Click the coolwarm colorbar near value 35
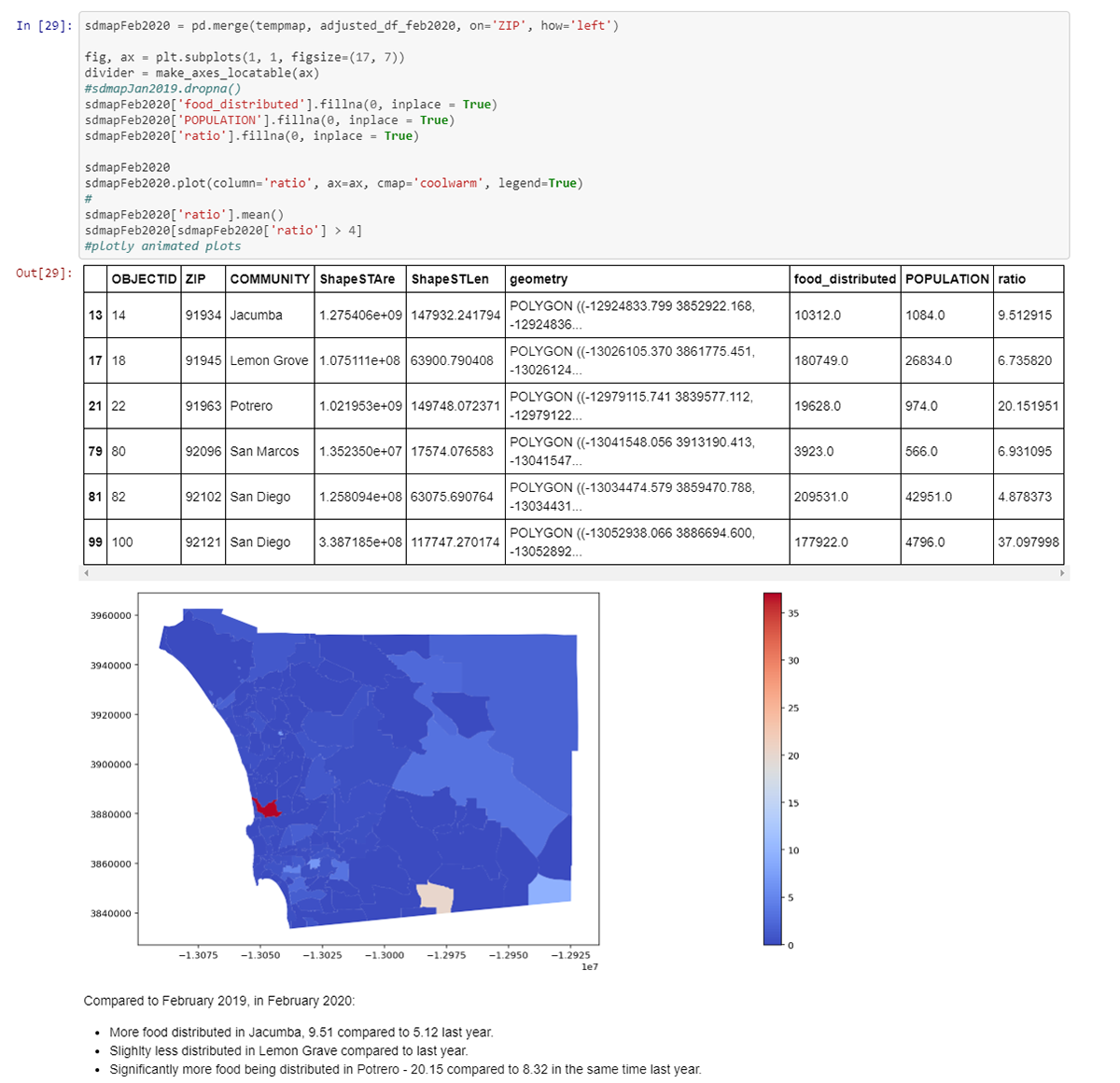Screen dimensions: 1120x1083 (773, 613)
